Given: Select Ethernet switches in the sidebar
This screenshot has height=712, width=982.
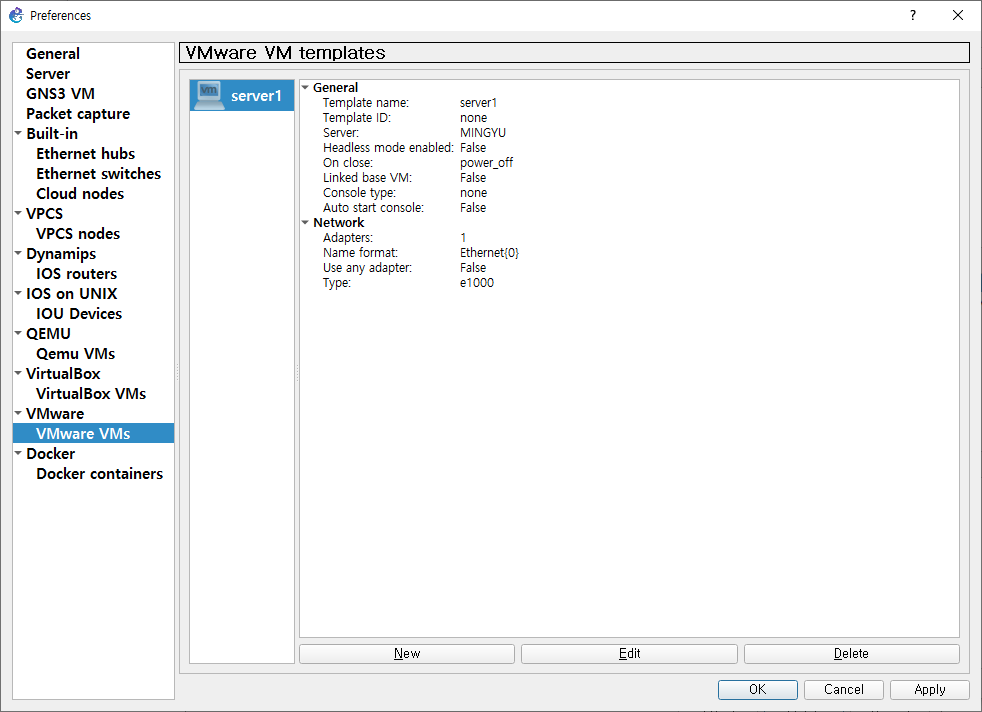Looking at the screenshot, I should click(98, 174).
